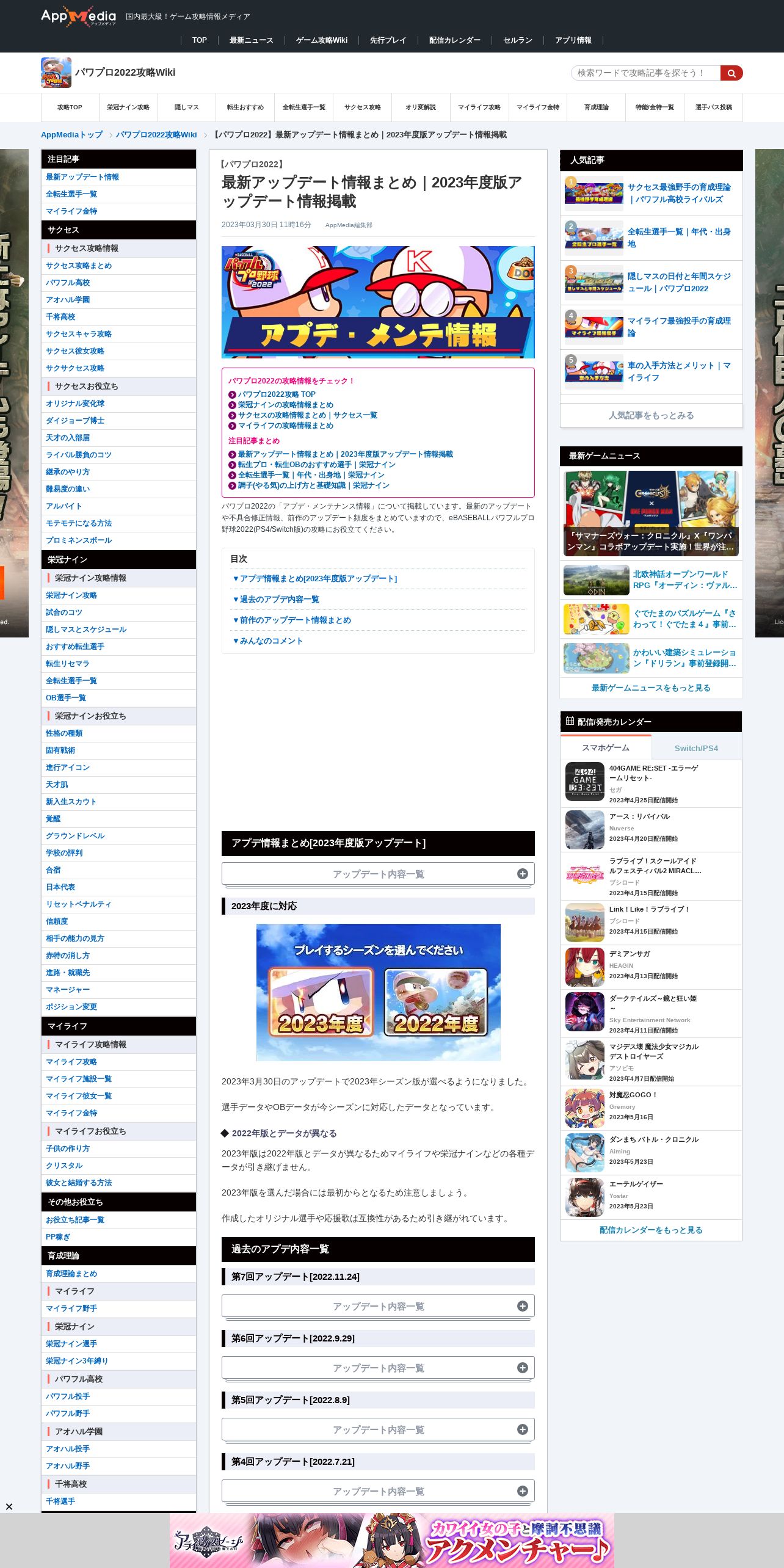Open sidebar link マイライフ彼女一覧

pyautogui.click(x=79, y=1096)
